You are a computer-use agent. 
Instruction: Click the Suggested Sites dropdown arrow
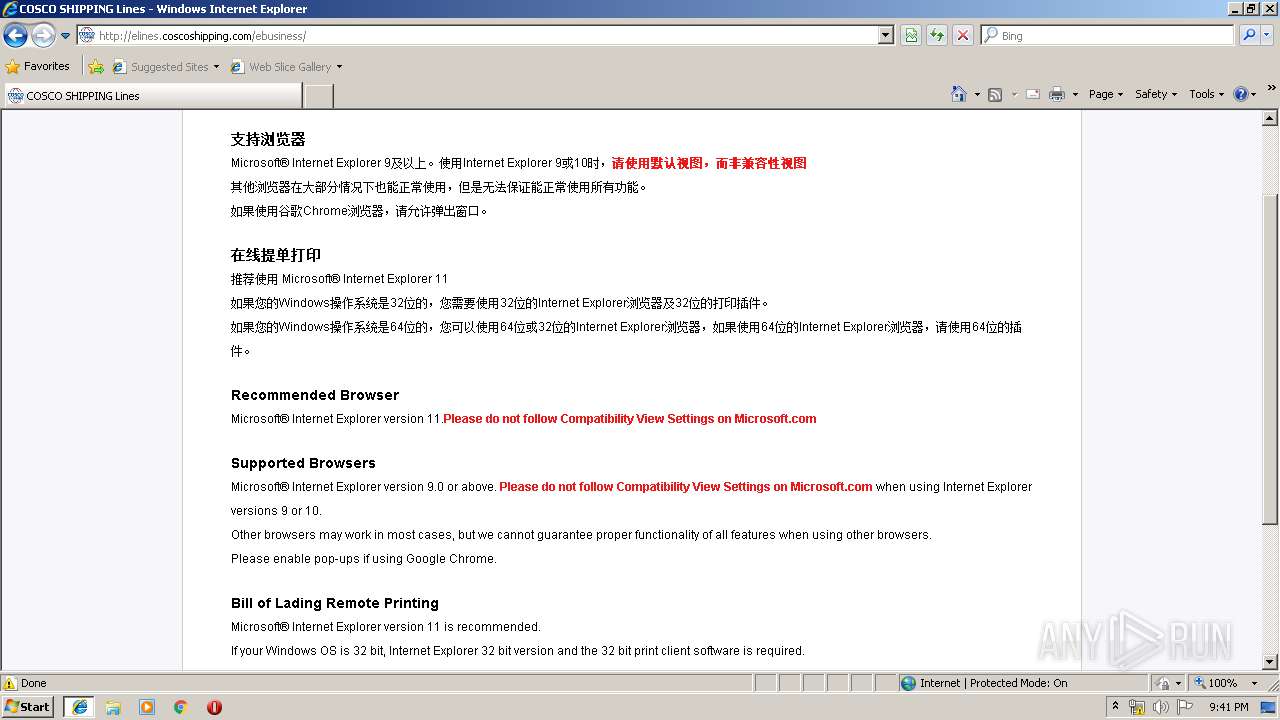point(216,67)
